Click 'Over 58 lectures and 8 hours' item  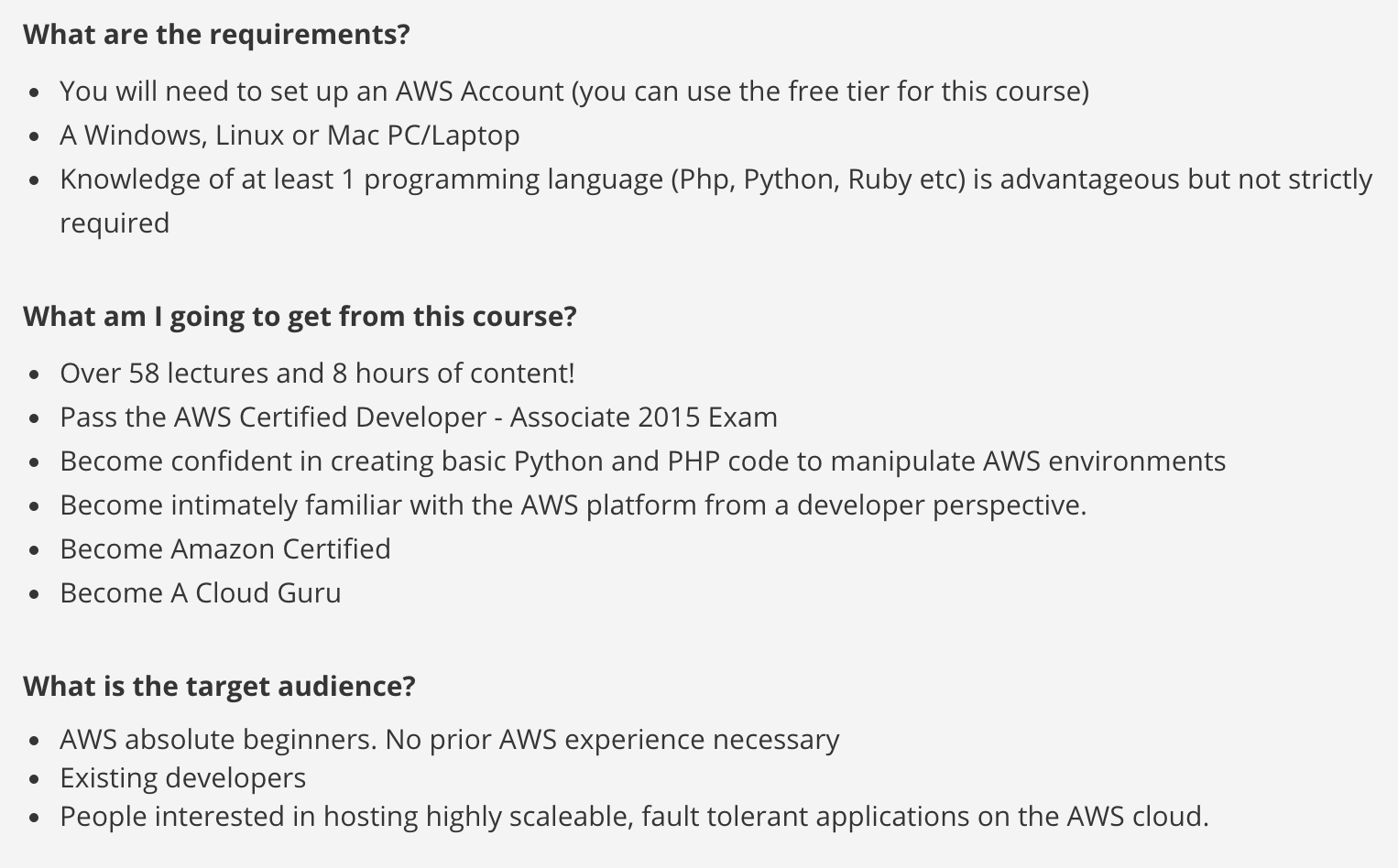(317, 374)
